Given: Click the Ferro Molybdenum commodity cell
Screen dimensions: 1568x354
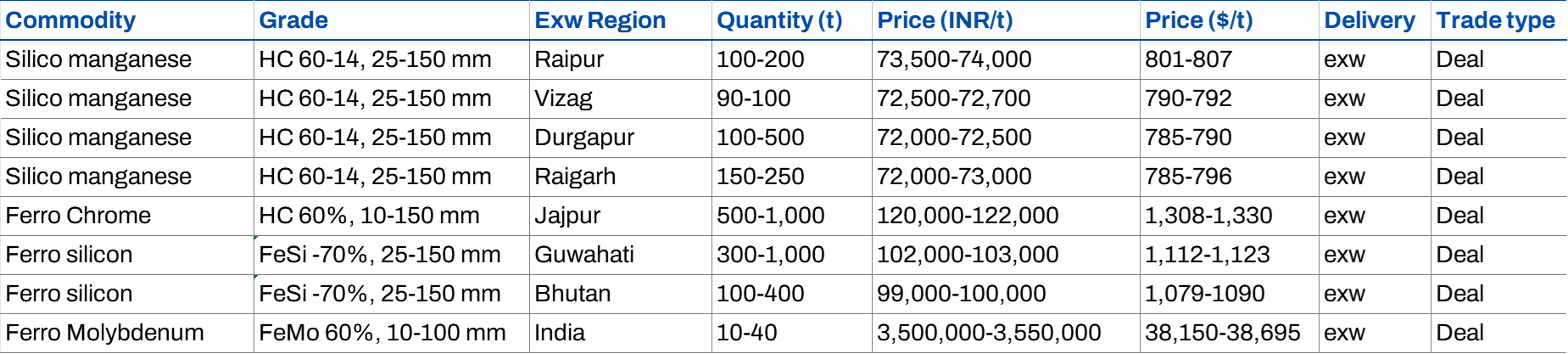Looking at the screenshot, I should pos(104,333).
